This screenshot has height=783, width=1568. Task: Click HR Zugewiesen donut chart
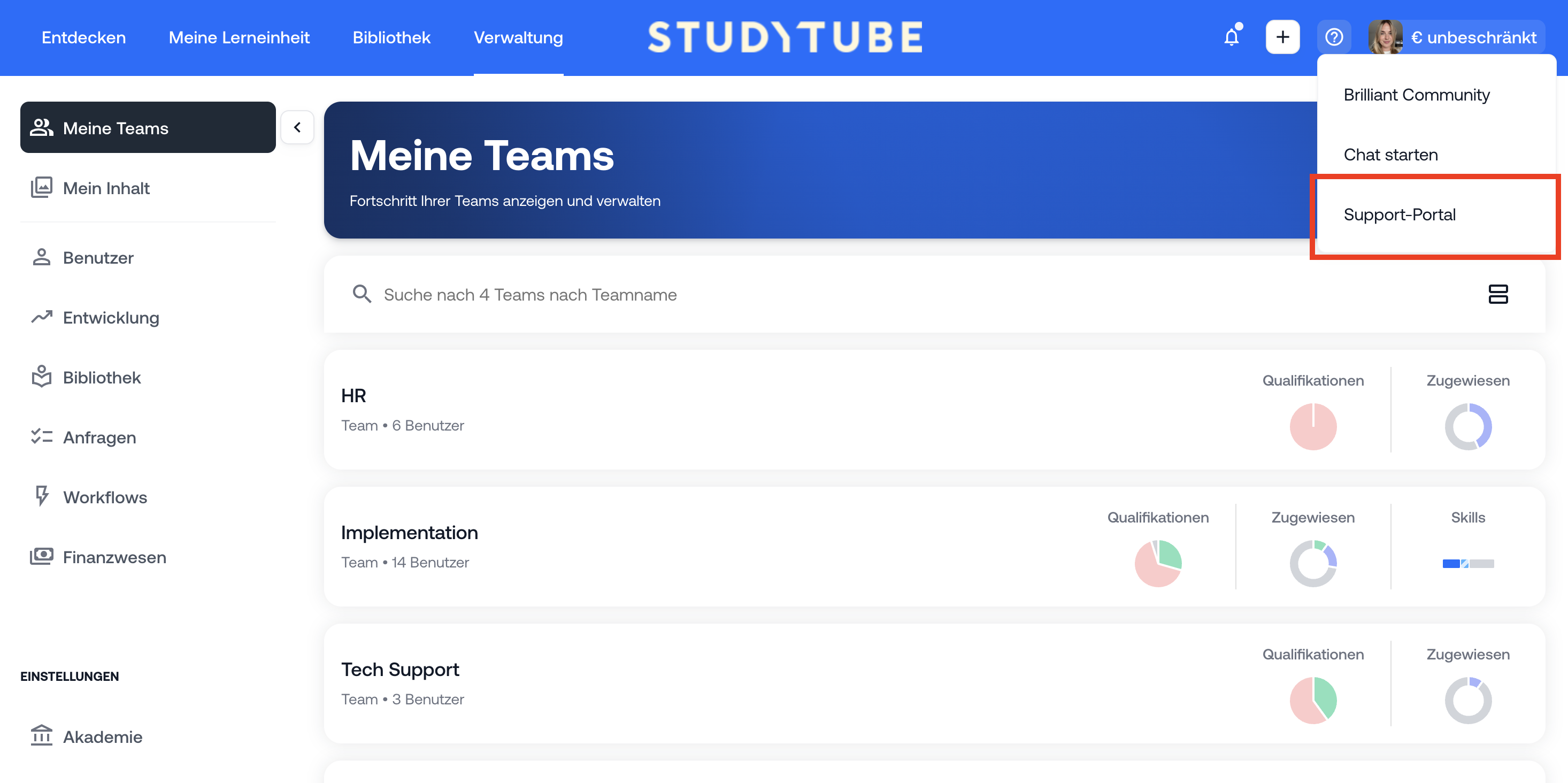click(x=1468, y=426)
